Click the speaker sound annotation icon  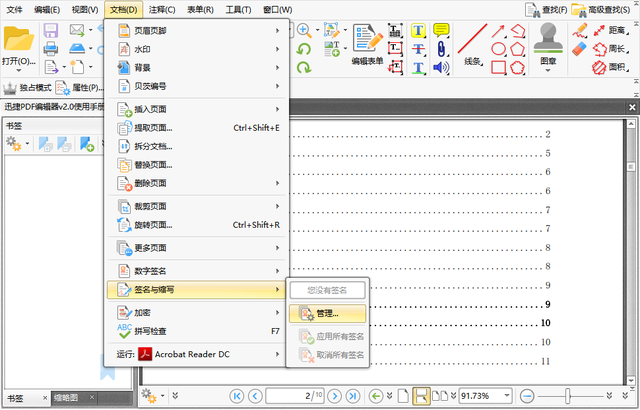[x=441, y=67]
